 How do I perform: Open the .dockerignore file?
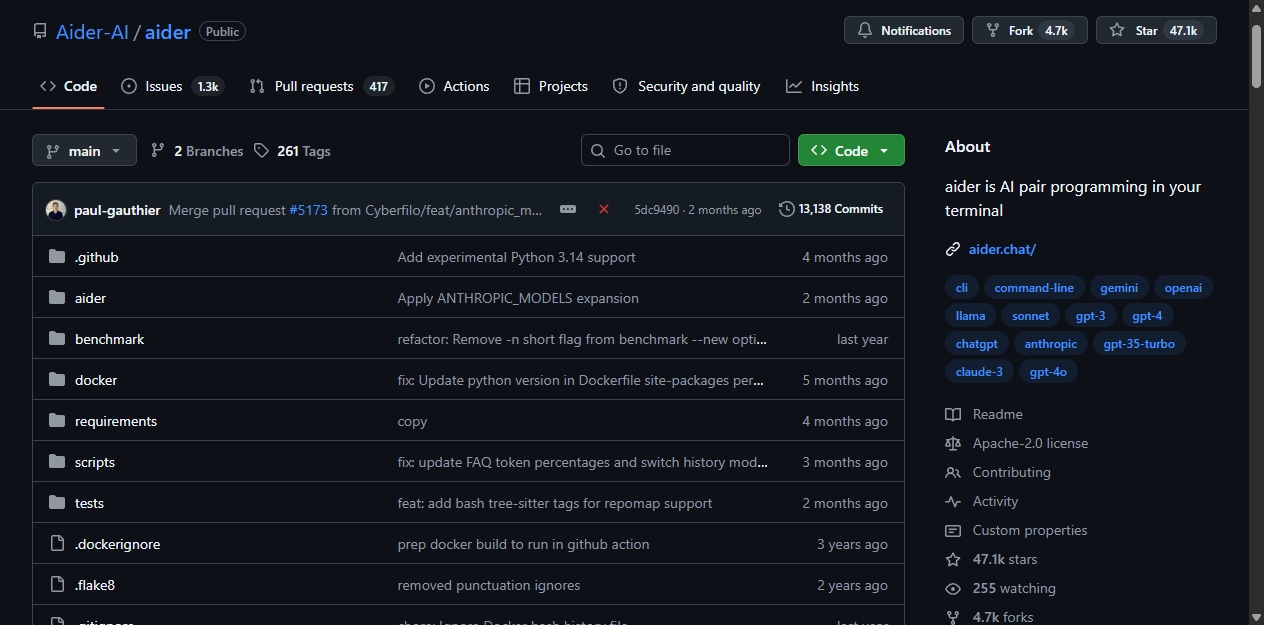click(x=117, y=544)
